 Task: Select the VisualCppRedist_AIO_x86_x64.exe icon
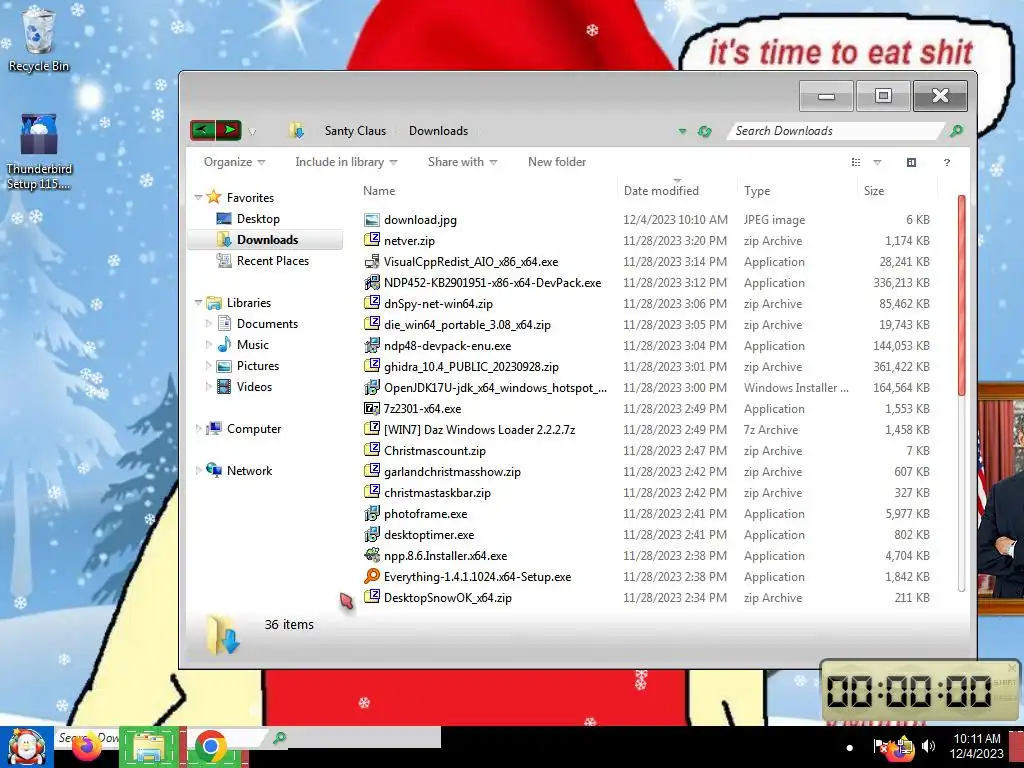click(372, 262)
